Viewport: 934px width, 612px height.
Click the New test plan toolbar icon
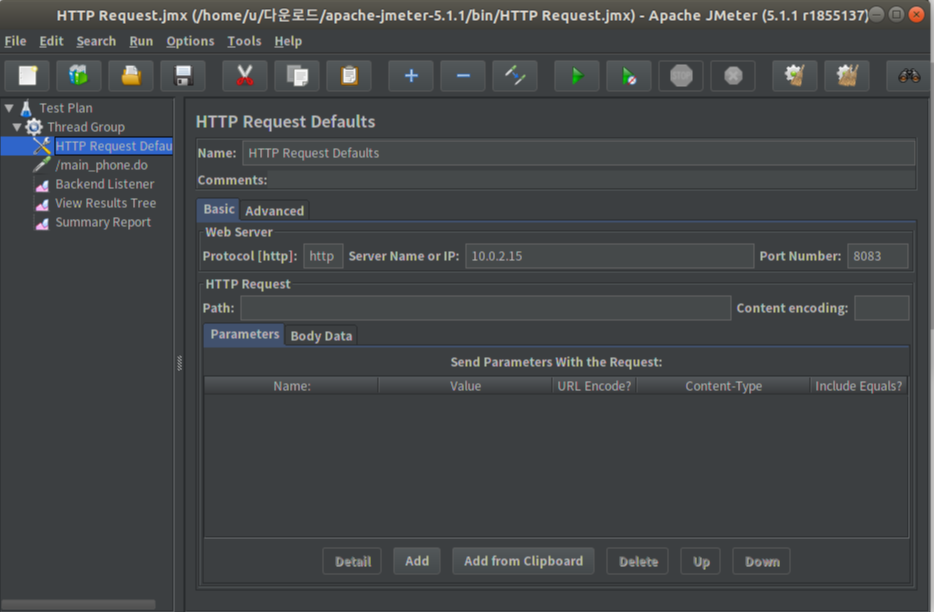click(x=27, y=76)
